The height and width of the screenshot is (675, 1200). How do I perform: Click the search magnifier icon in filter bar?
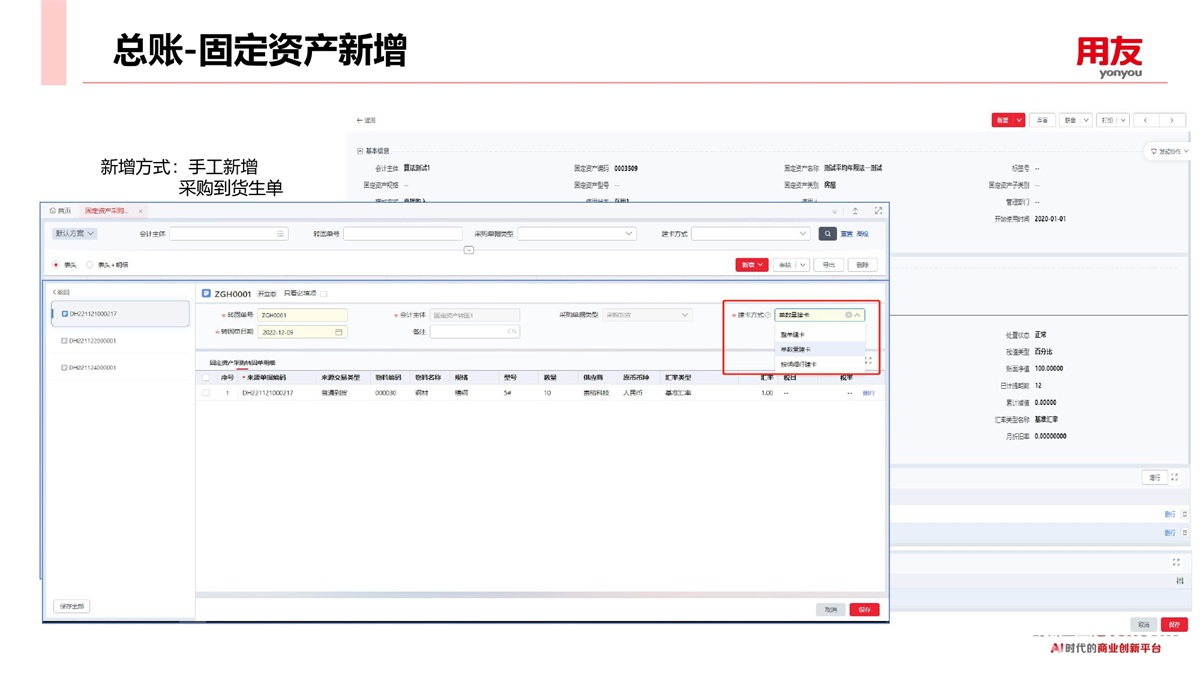click(827, 234)
